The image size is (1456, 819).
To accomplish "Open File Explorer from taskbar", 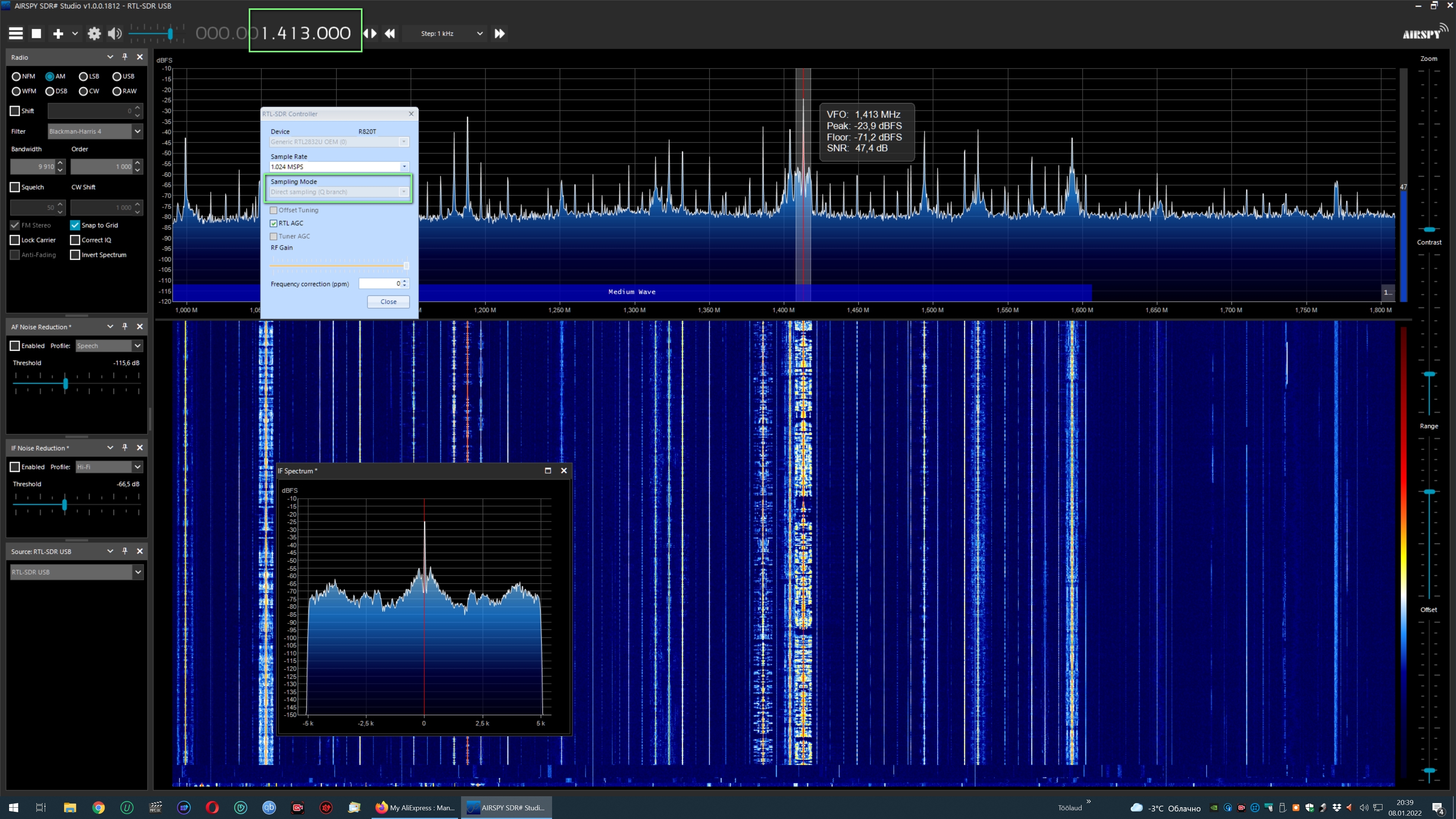I will pos(70,807).
